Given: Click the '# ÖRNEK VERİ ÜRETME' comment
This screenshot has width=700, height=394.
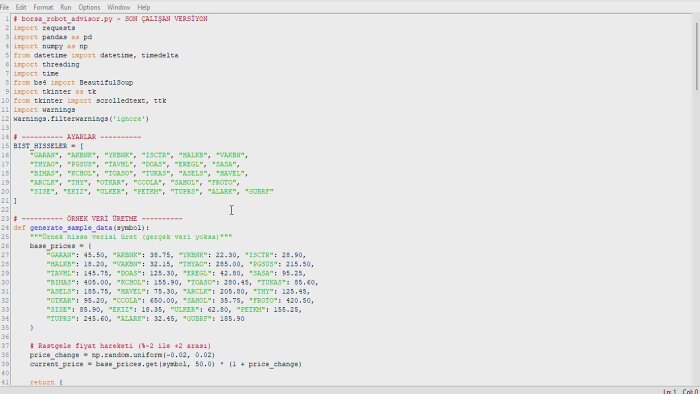Looking at the screenshot, I should pos(98,219).
